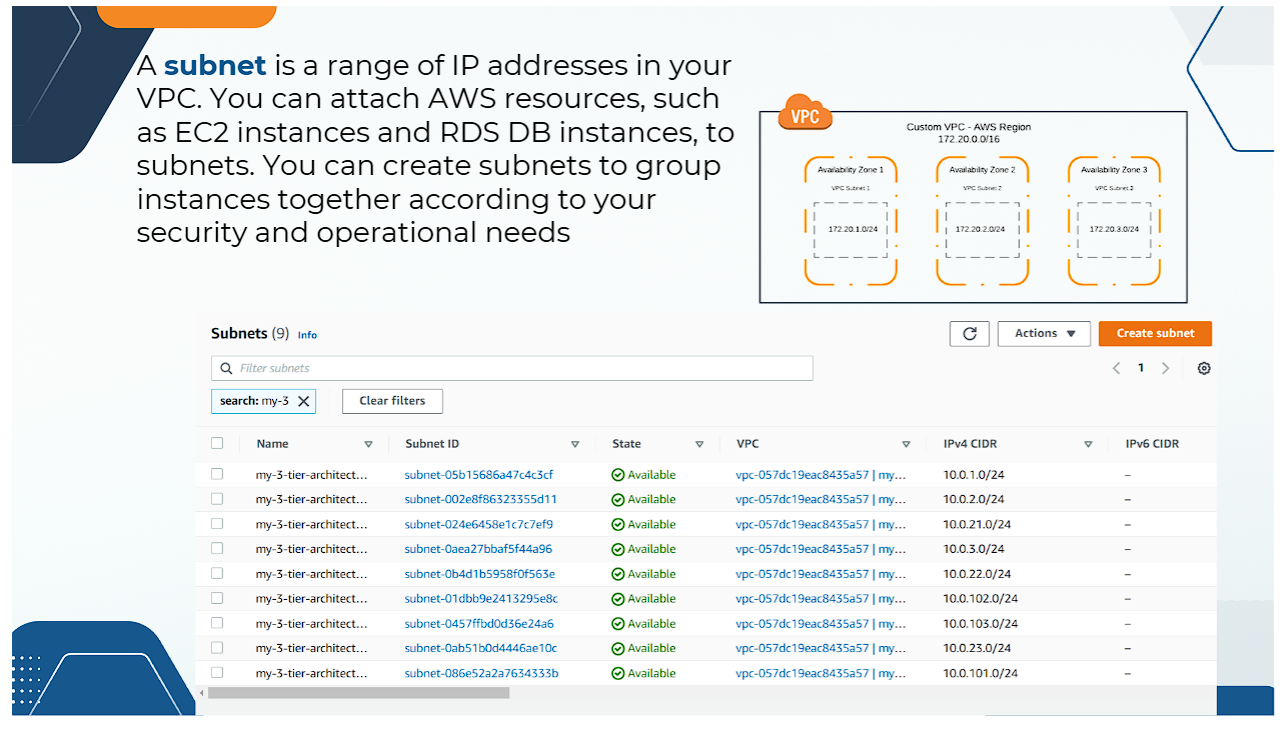Click the 'Subnets (9)' table heading
This screenshot has width=1287, height=734.
pos(250,334)
